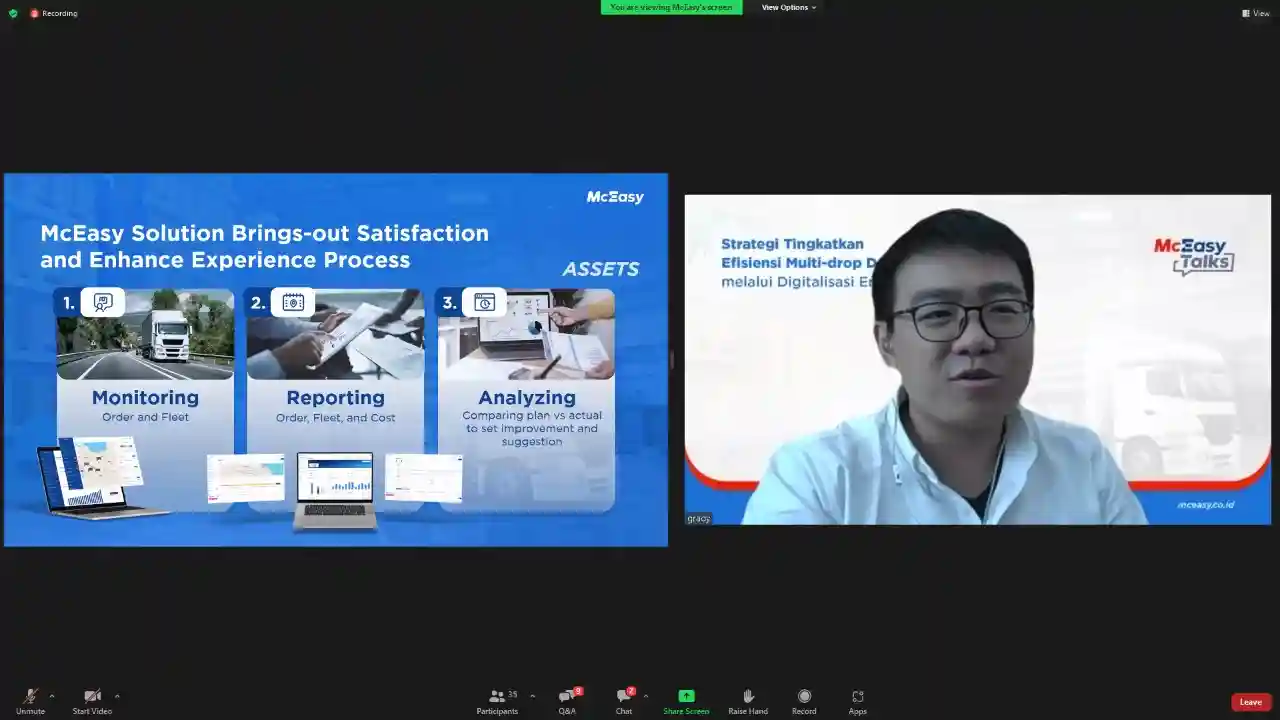Raise Hand in the meeting
This screenshot has height=720, width=1280.
point(748,701)
